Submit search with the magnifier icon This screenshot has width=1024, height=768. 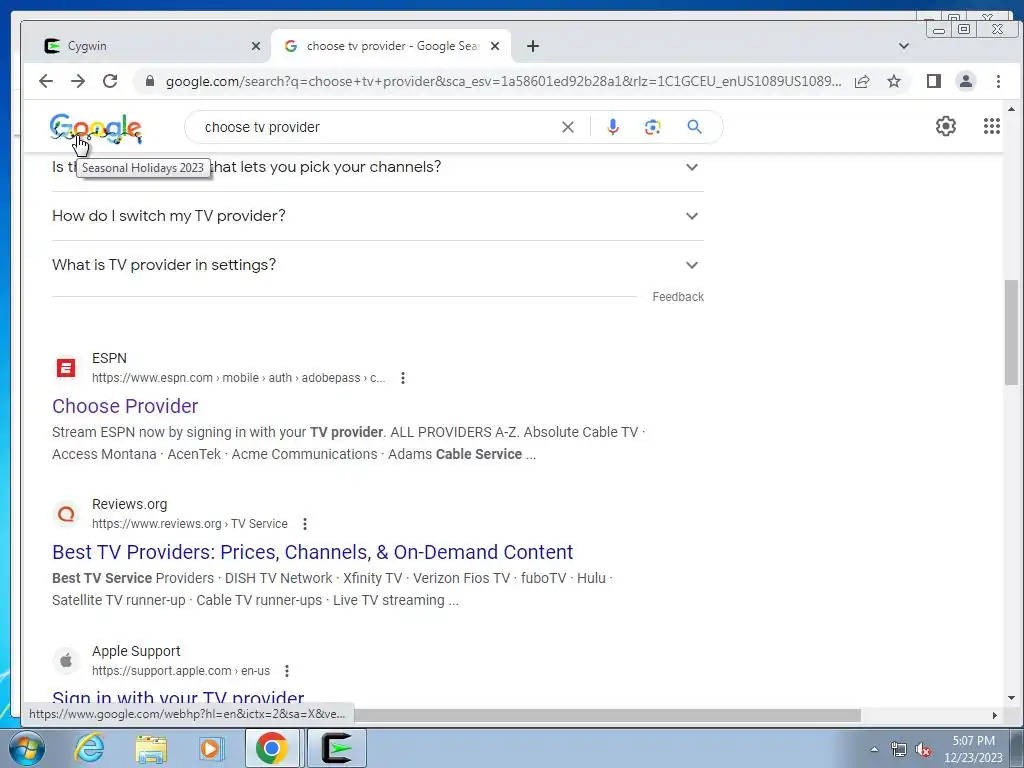point(694,127)
